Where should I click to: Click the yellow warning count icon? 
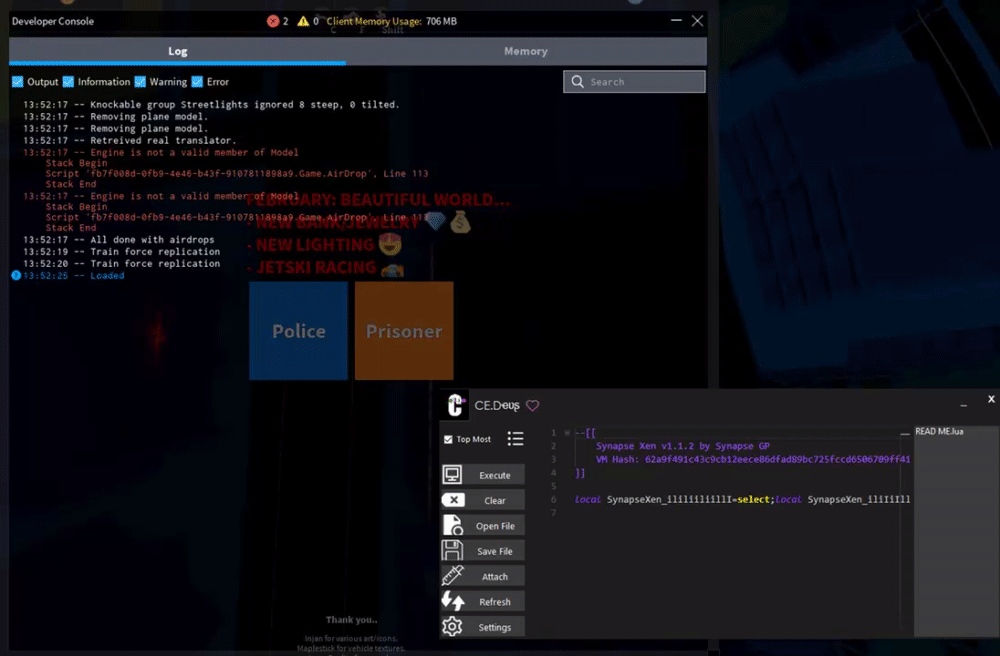click(303, 21)
